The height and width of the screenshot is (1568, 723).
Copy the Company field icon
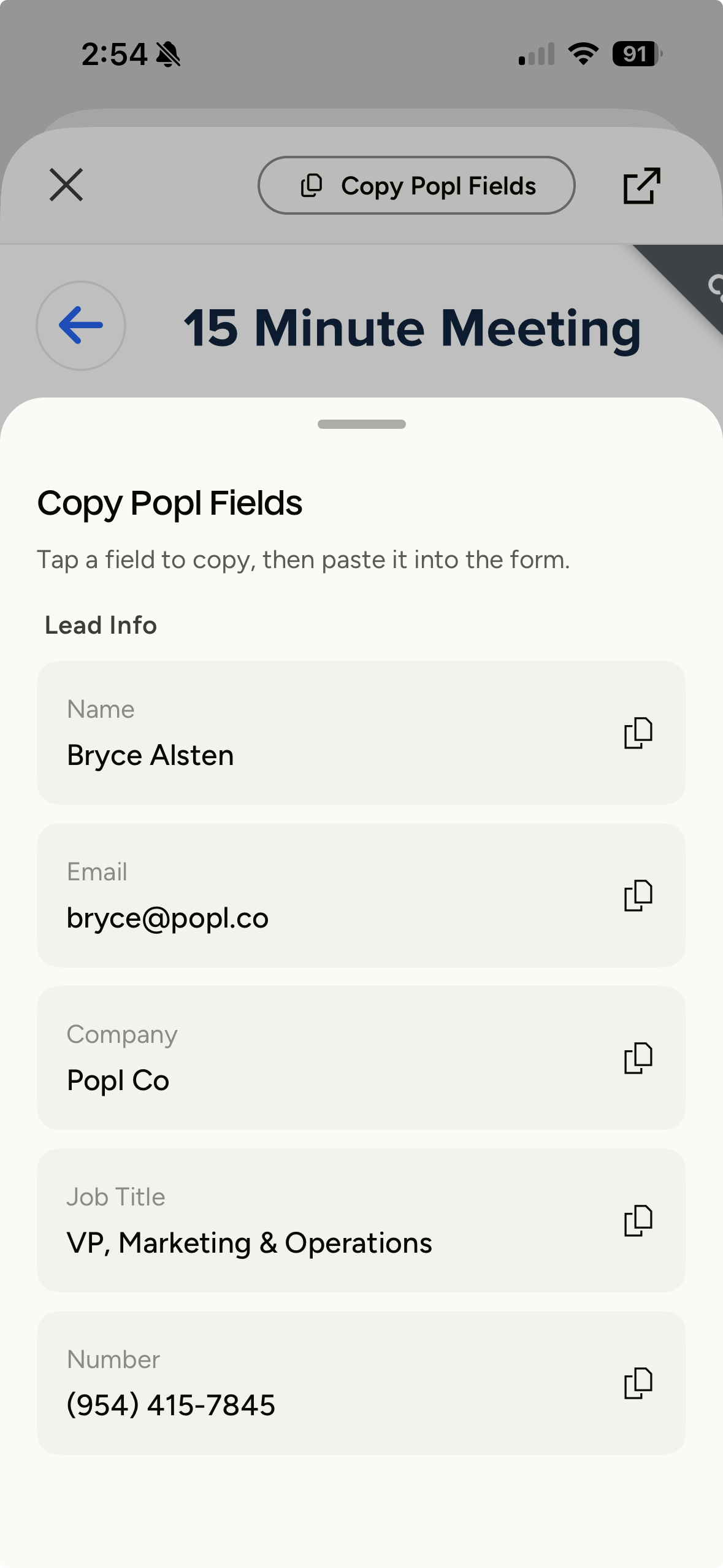pos(638,1058)
